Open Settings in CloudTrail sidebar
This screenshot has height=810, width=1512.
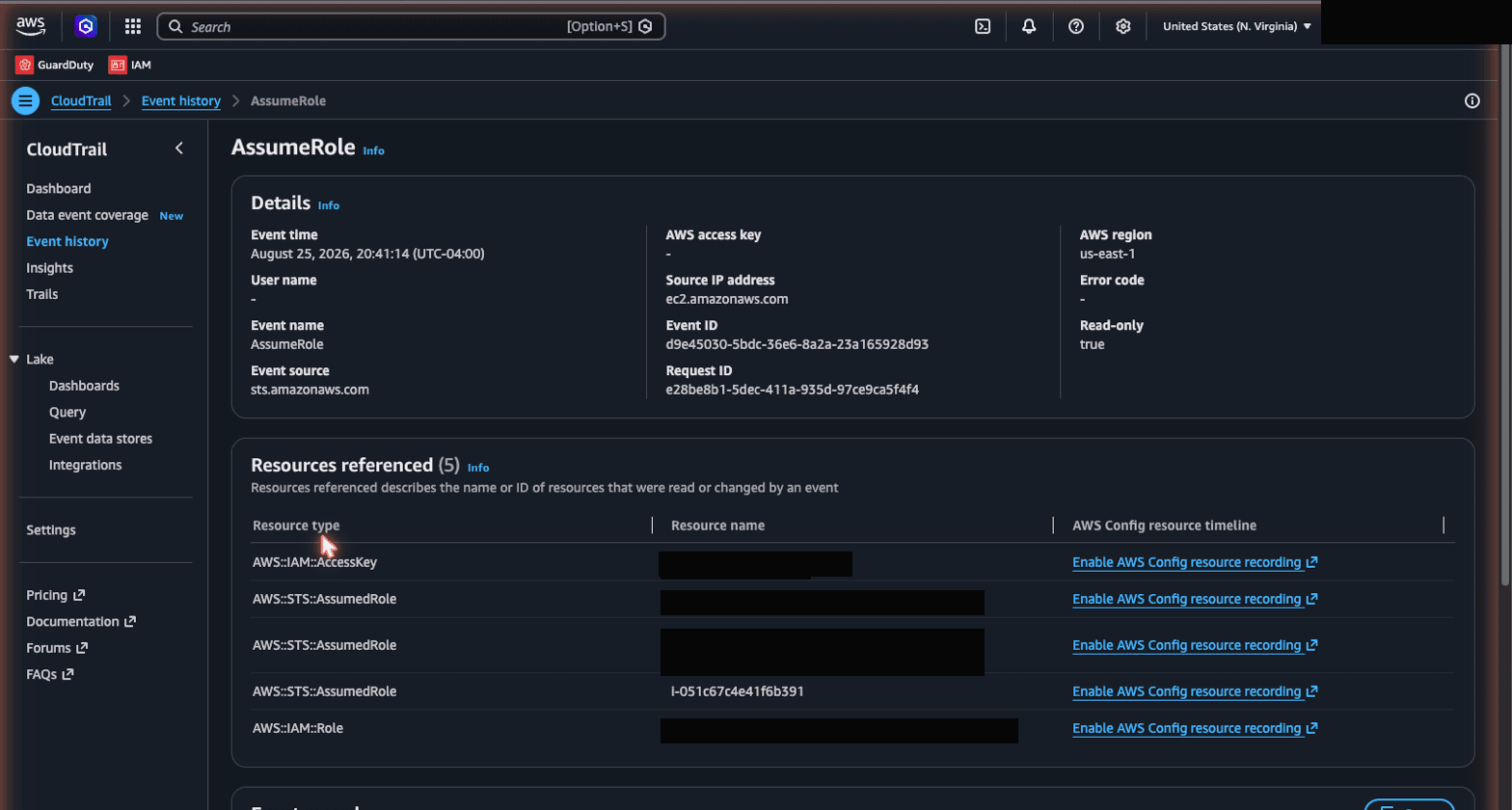(x=50, y=530)
